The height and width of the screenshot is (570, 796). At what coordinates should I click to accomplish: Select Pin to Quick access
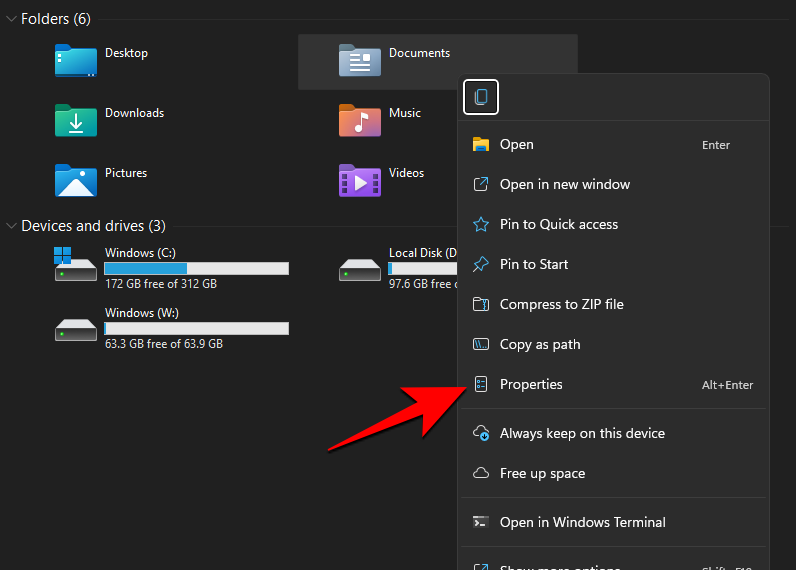point(613,224)
